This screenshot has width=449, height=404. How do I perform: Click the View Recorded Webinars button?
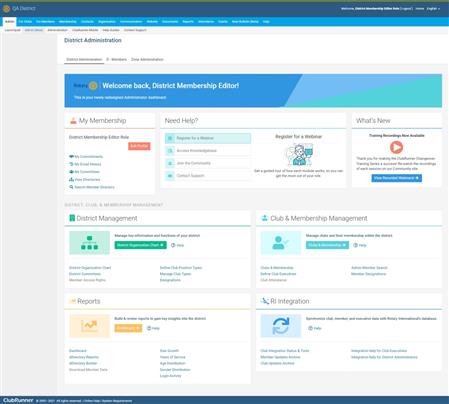tap(397, 178)
